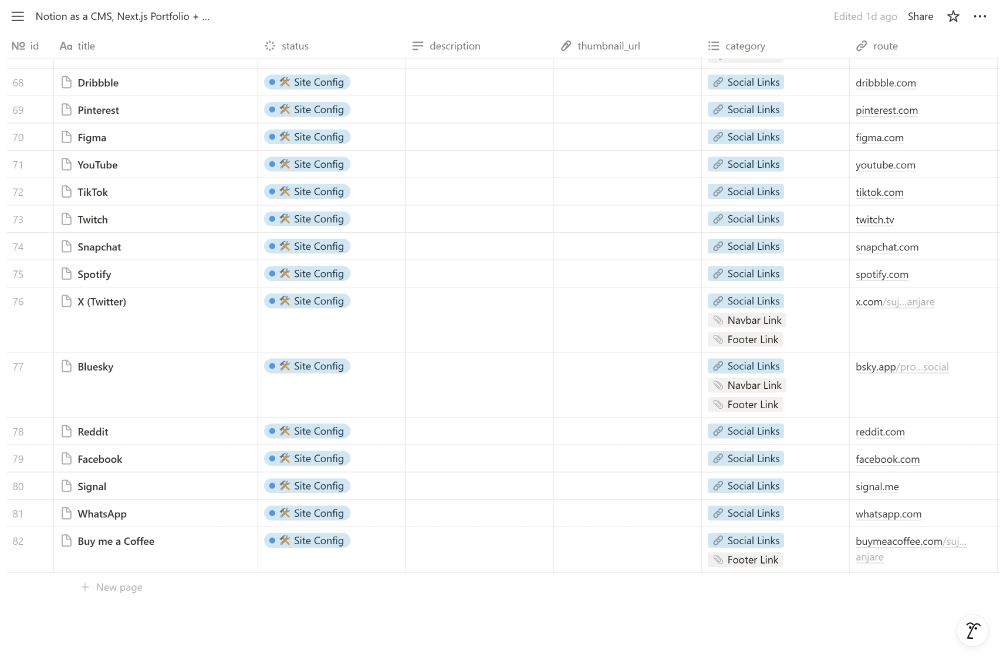
Task: Click the page icon beside Signal
Action: click(66, 486)
